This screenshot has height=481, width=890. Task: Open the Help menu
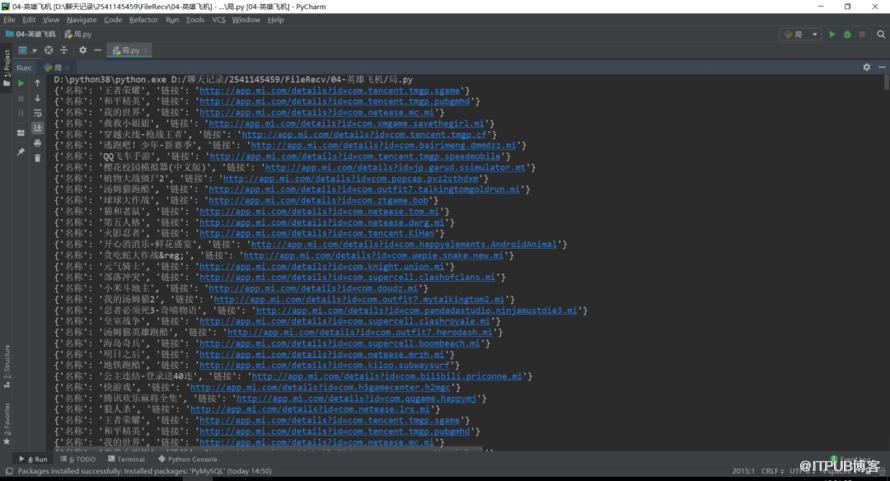pyautogui.click(x=276, y=20)
